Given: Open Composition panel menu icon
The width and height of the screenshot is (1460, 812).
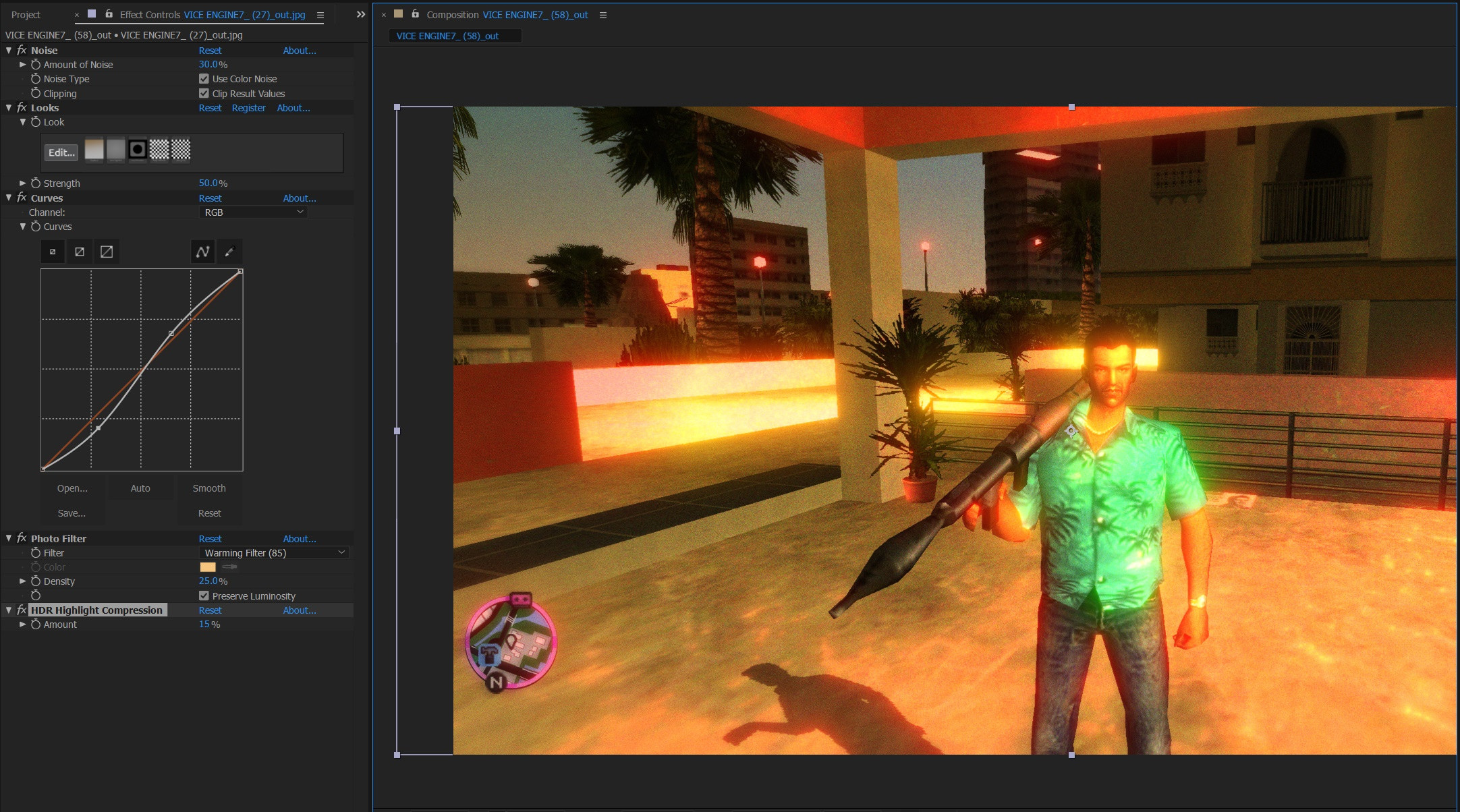Looking at the screenshot, I should [603, 15].
